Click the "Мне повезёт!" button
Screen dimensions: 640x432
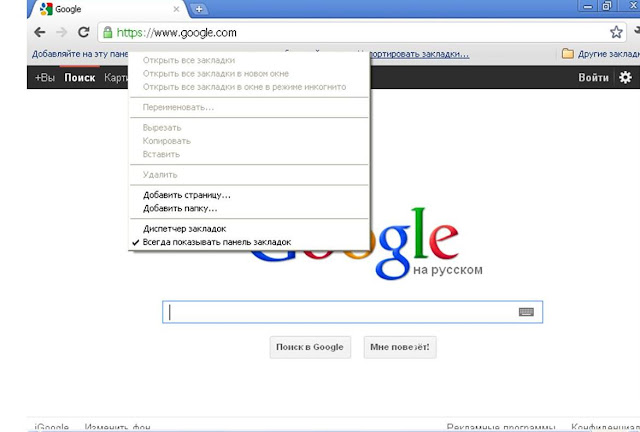click(400, 347)
